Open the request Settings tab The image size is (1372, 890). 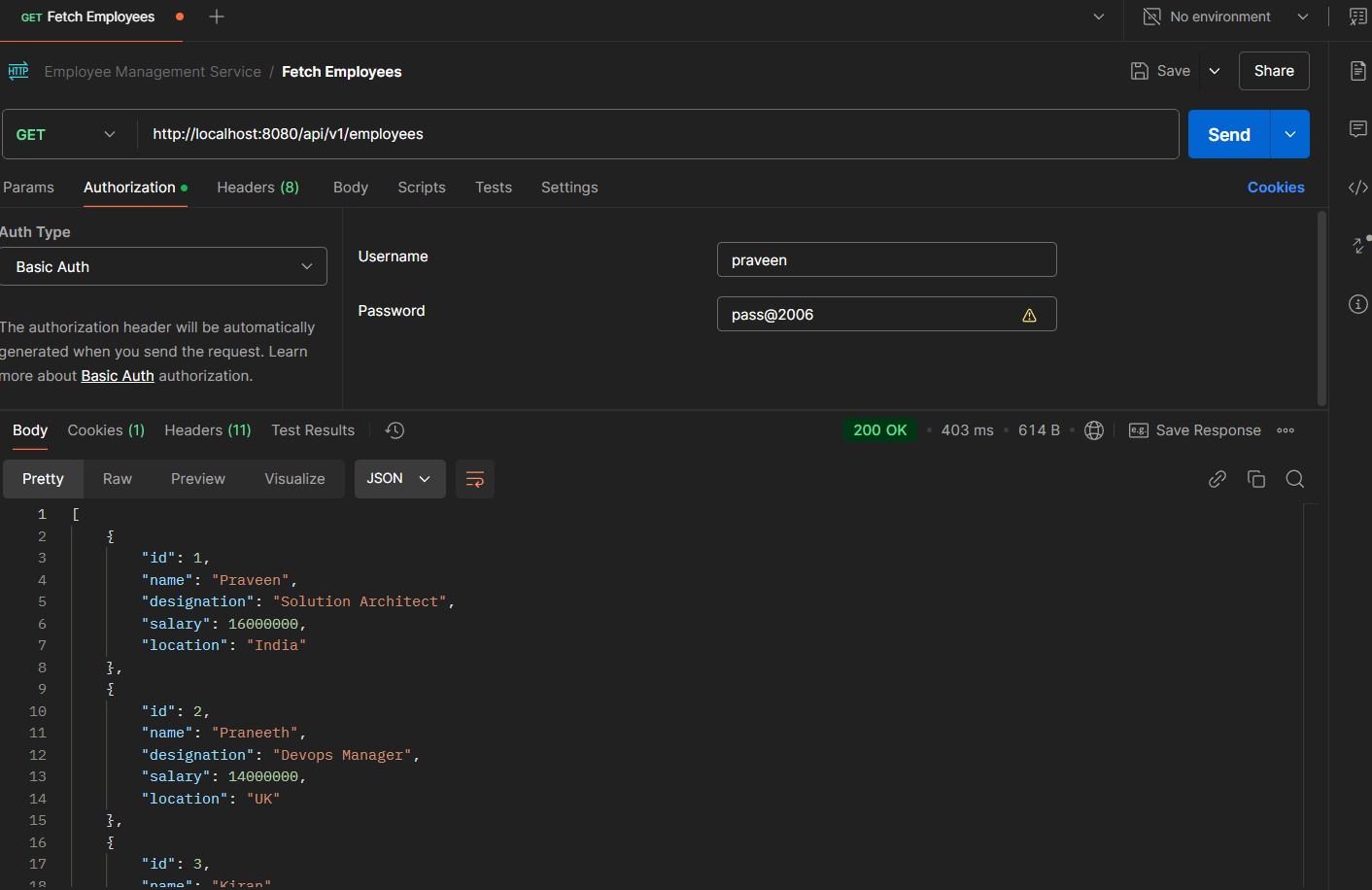pyautogui.click(x=569, y=188)
